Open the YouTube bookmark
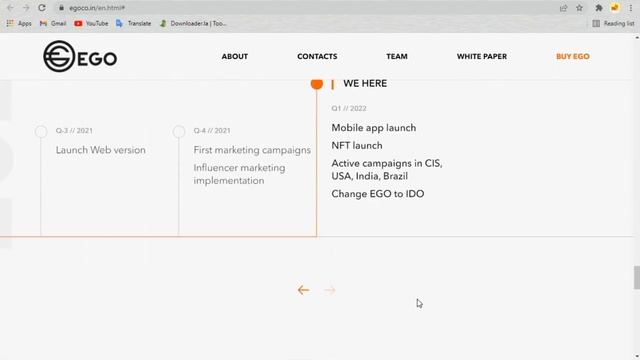 91,24
